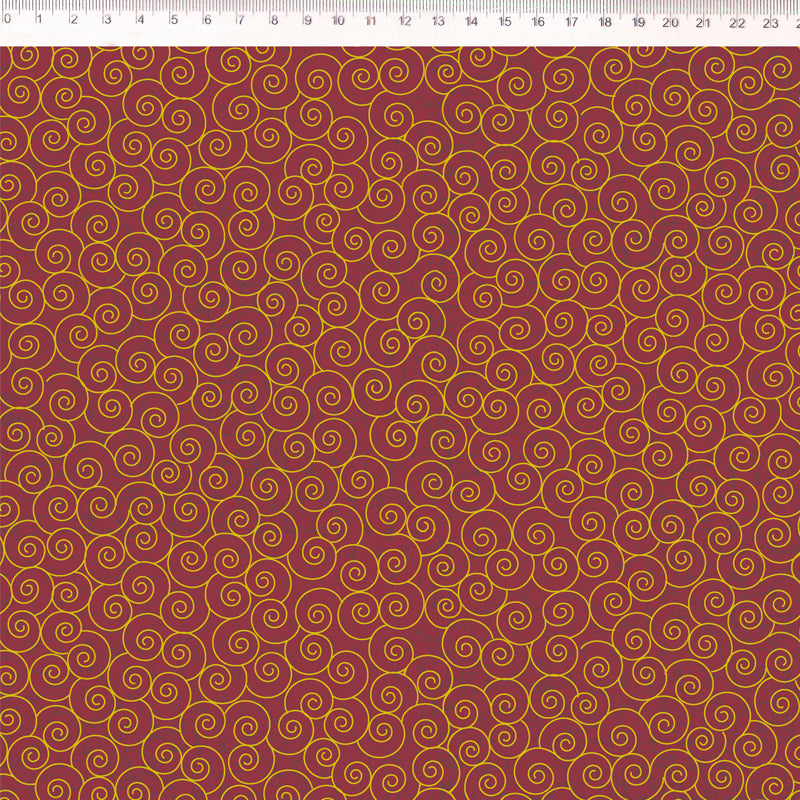Click the ruler number 18
The height and width of the screenshot is (800, 800).
pos(605,22)
